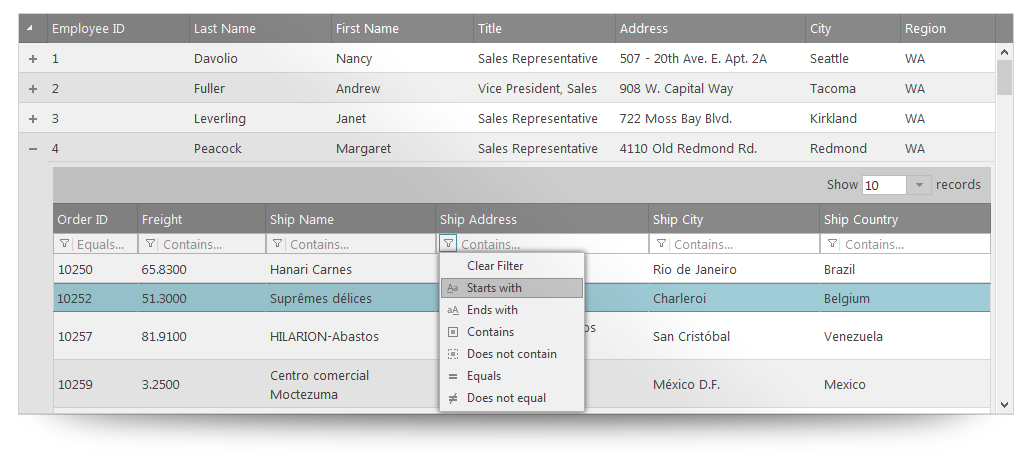Click the scroll down arrow on the scrollbar
Image resolution: width=1030 pixels, height=470 pixels.
1004,404
